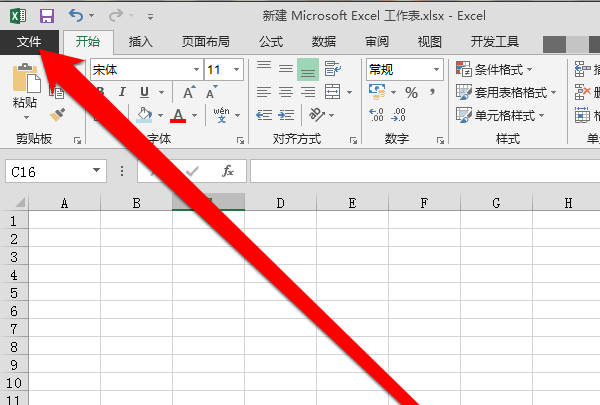Select middle align icon
The image size is (600, 405).
(x=285, y=69)
